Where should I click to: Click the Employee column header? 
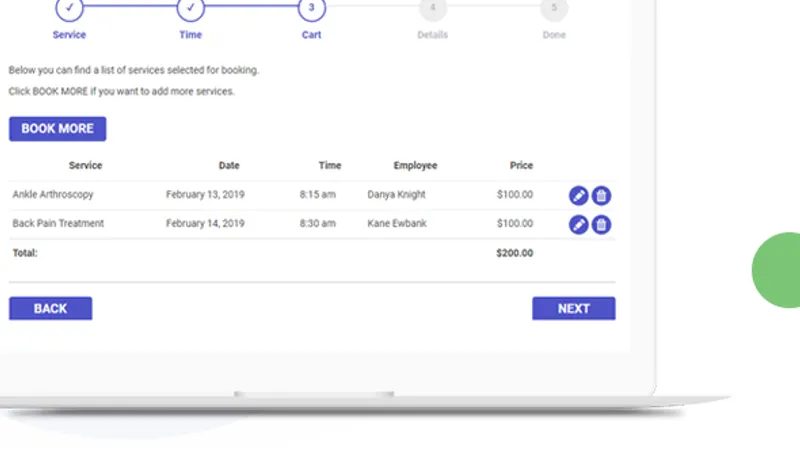click(415, 166)
